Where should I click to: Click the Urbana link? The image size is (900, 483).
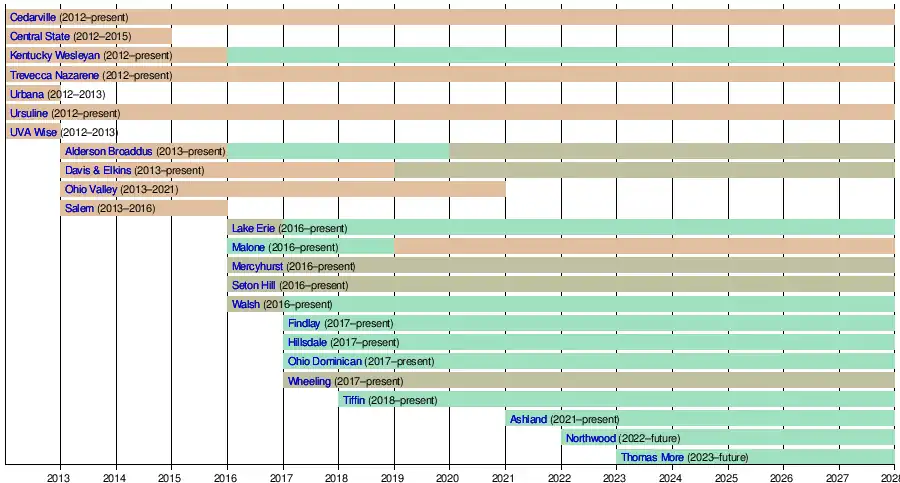[x=27, y=94]
